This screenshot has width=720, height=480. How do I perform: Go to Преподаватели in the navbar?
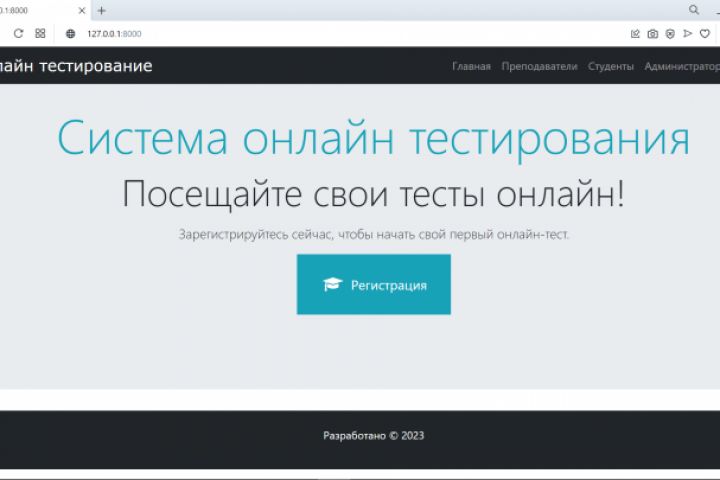(x=540, y=66)
